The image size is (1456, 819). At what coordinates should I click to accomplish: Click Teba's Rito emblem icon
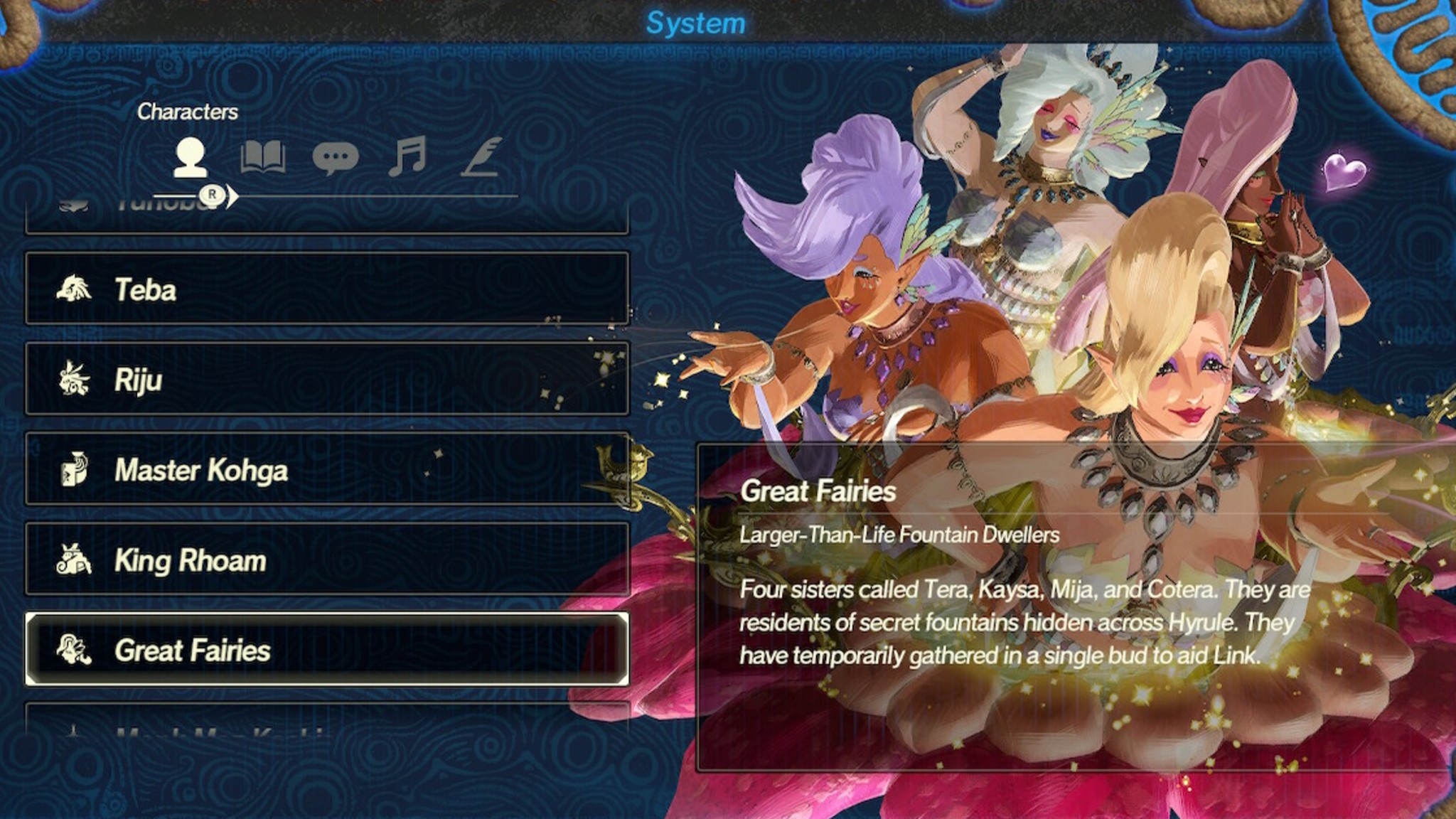(74, 289)
